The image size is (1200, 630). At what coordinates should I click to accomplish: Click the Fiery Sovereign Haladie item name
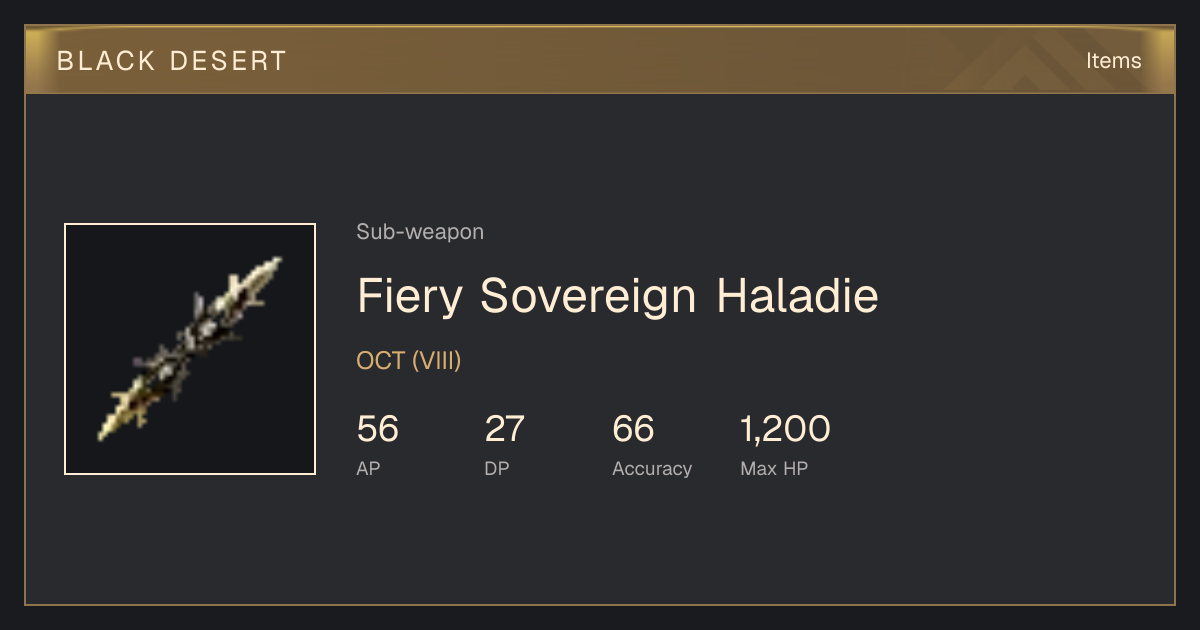[618, 296]
